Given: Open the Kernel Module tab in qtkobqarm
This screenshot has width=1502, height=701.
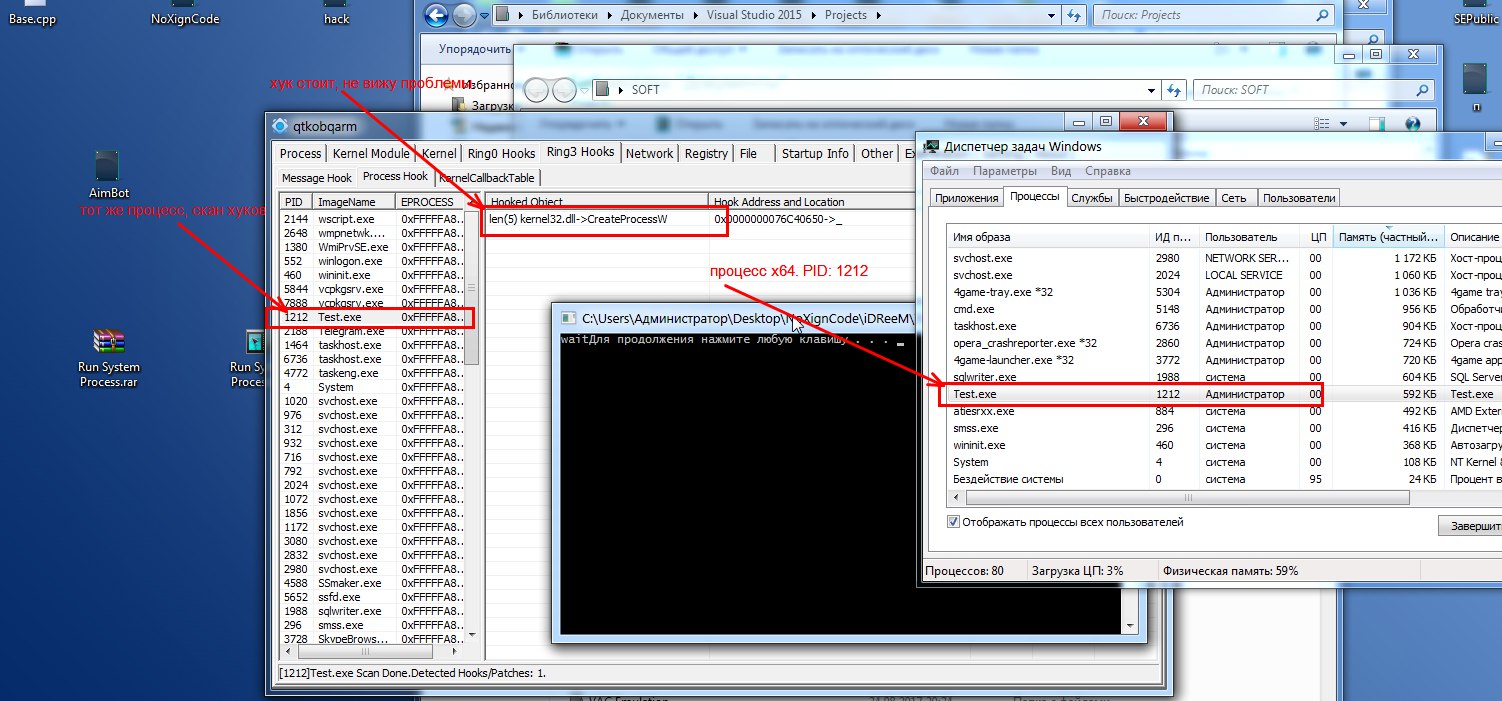Looking at the screenshot, I should click(x=371, y=154).
